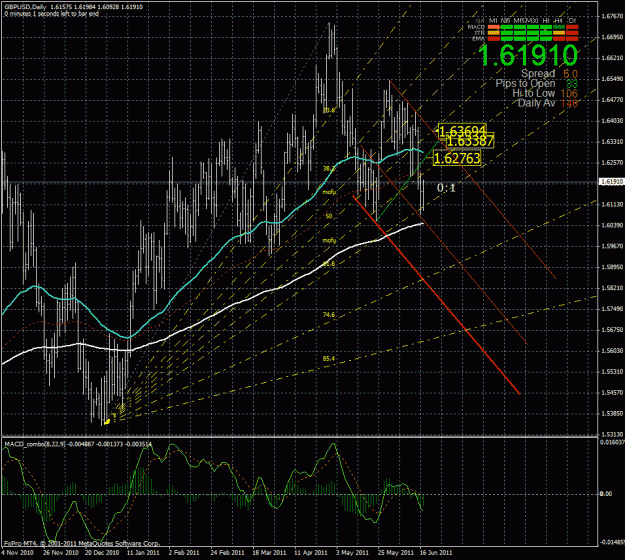Click the yellow 1.62763 price label

point(456,158)
